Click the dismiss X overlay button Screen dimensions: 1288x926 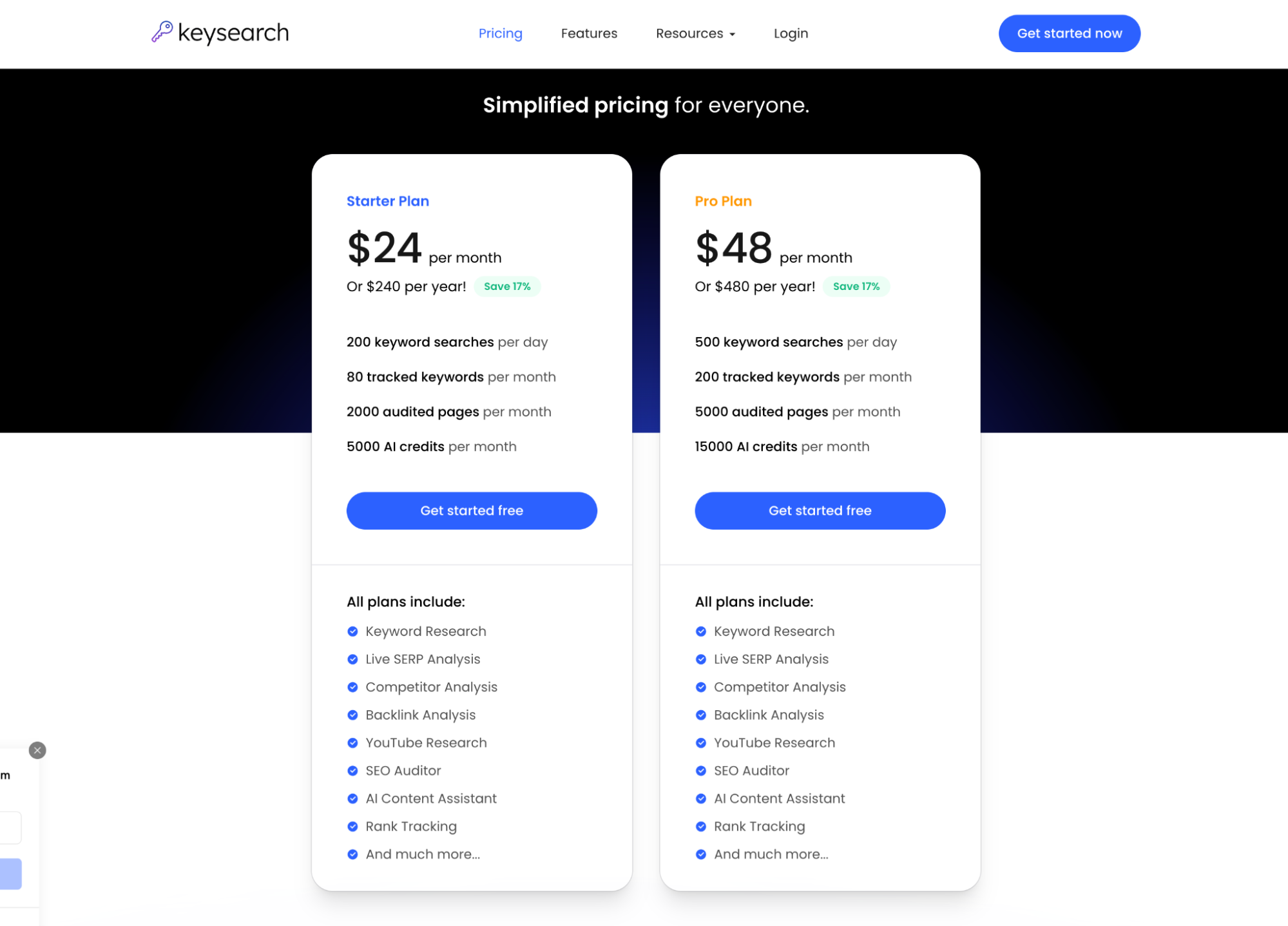pyautogui.click(x=36, y=750)
